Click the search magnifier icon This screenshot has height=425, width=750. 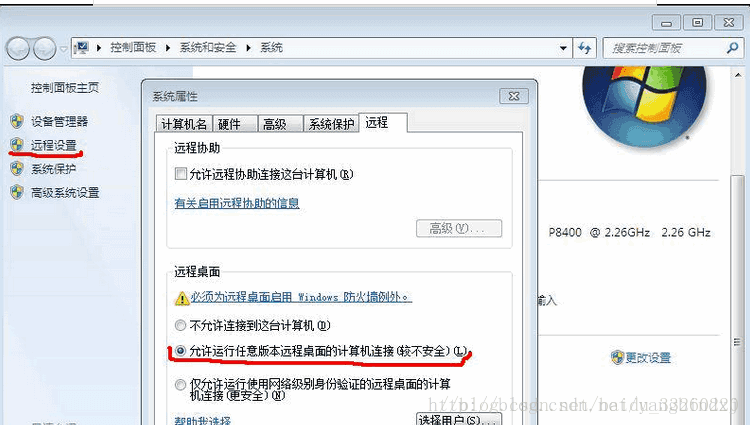point(732,47)
